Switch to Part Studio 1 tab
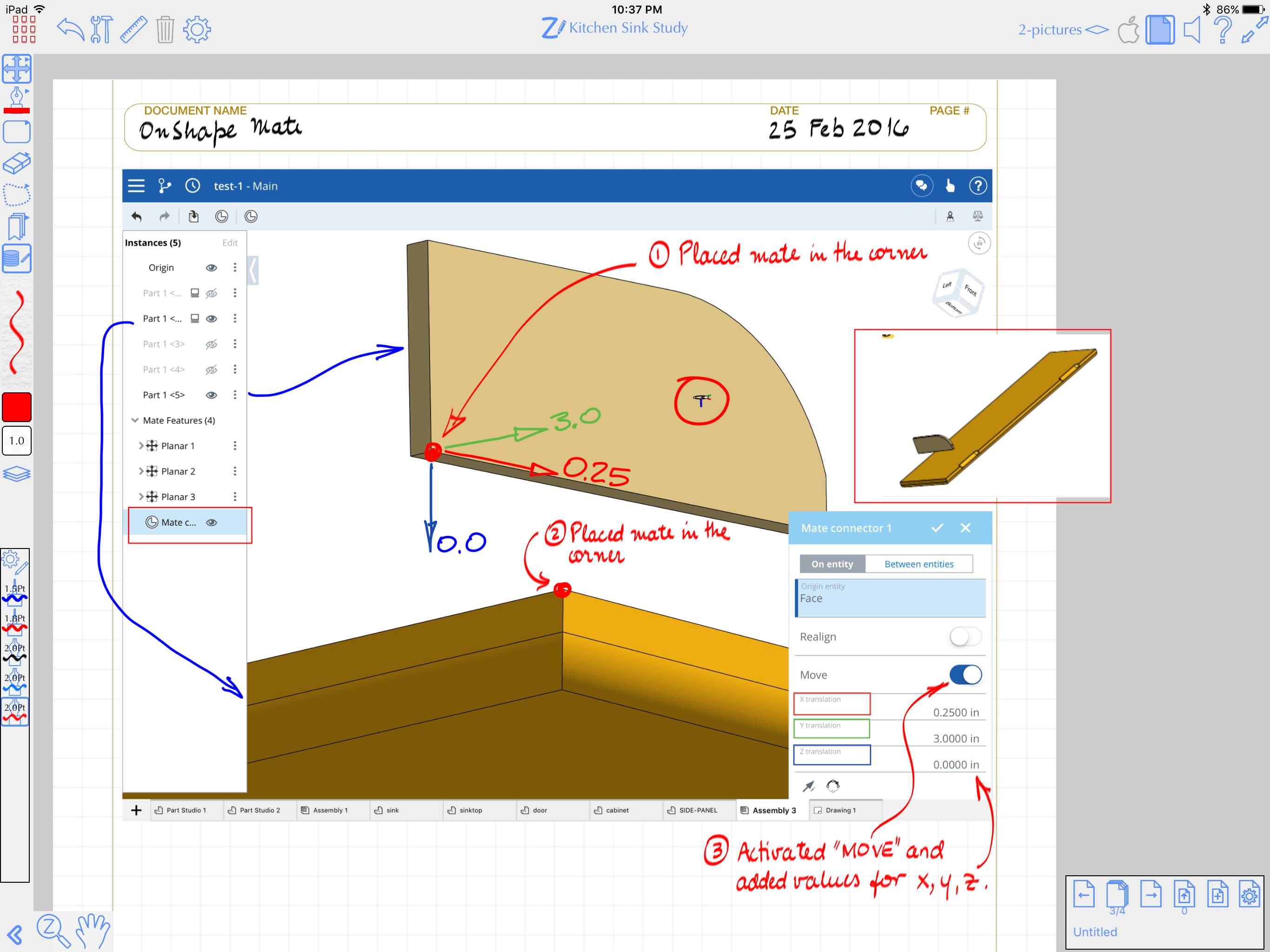Viewport: 1270px width, 952px height. pos(186,810)
